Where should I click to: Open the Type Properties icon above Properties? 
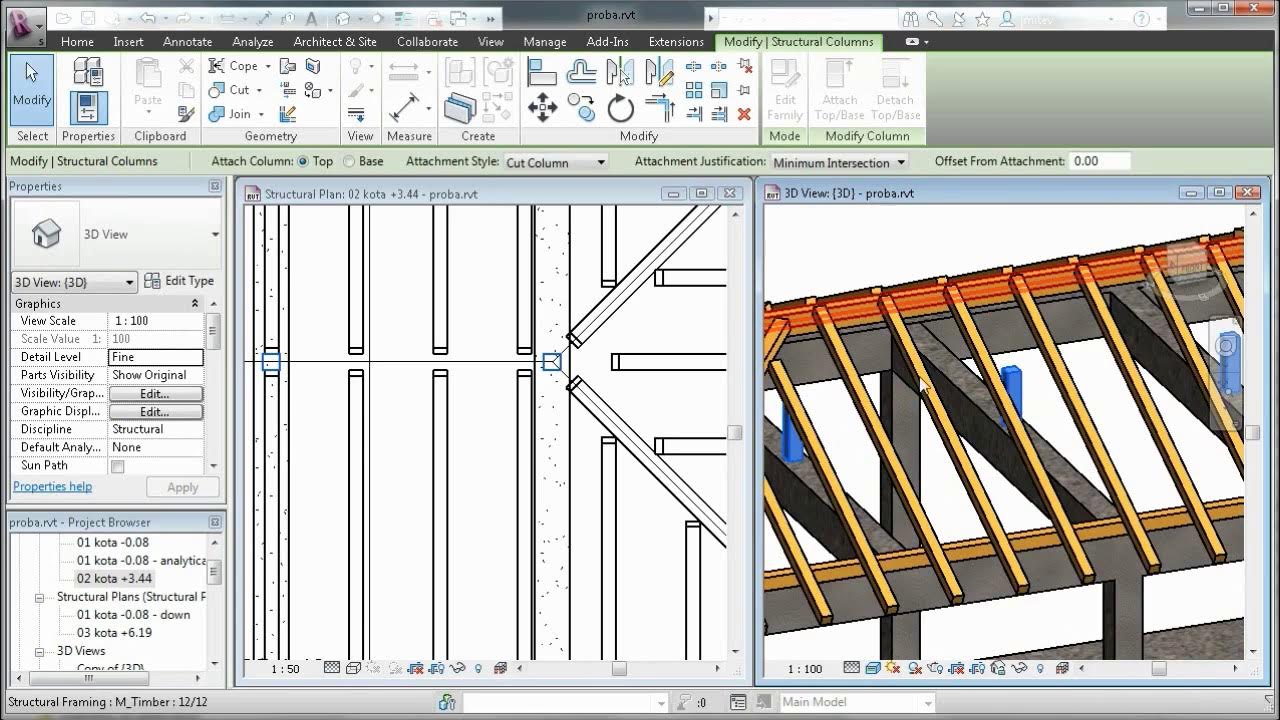[88, 72]
